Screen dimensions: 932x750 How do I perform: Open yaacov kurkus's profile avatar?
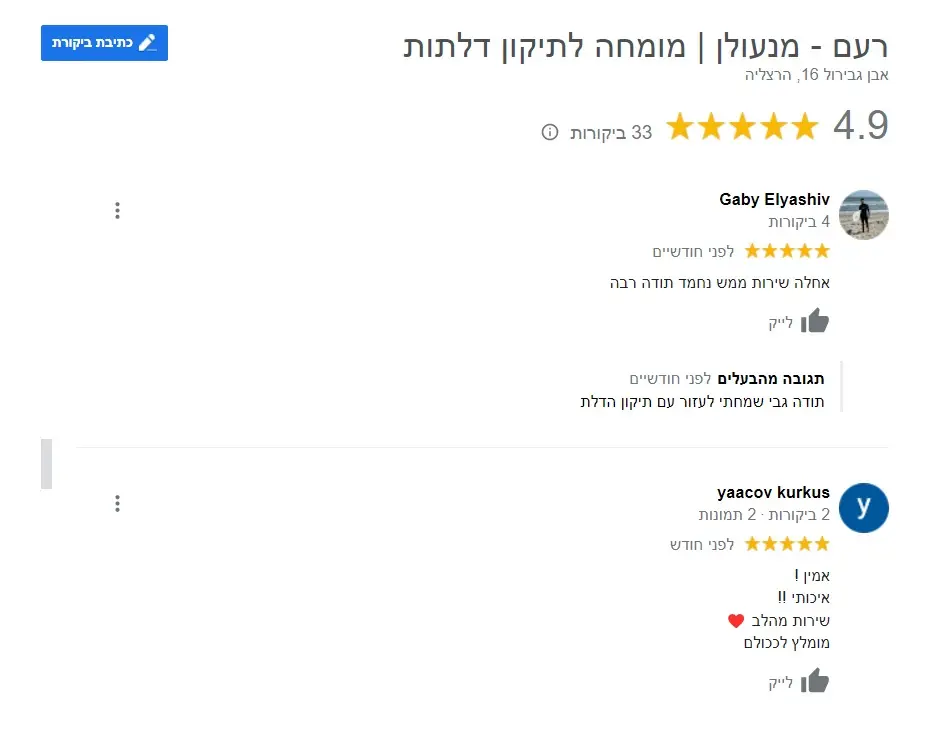pos(862,508)
